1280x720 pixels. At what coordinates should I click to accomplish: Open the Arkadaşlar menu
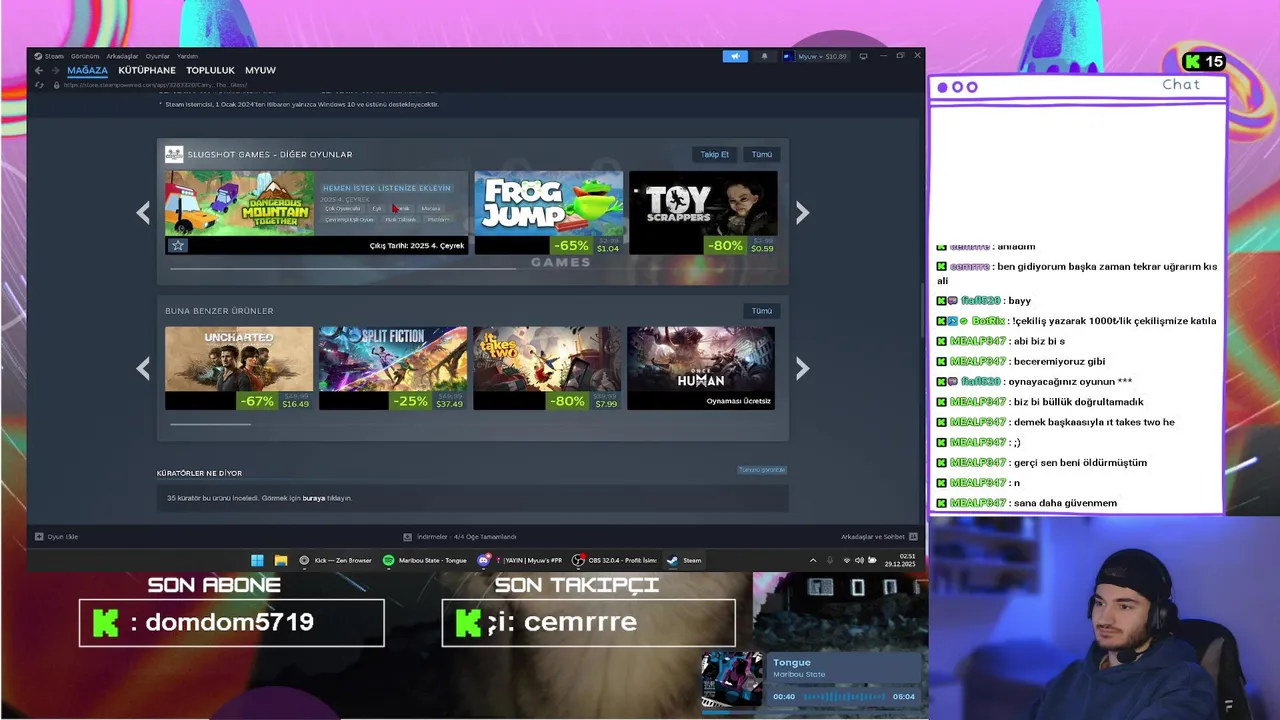[x=122, y=56]
